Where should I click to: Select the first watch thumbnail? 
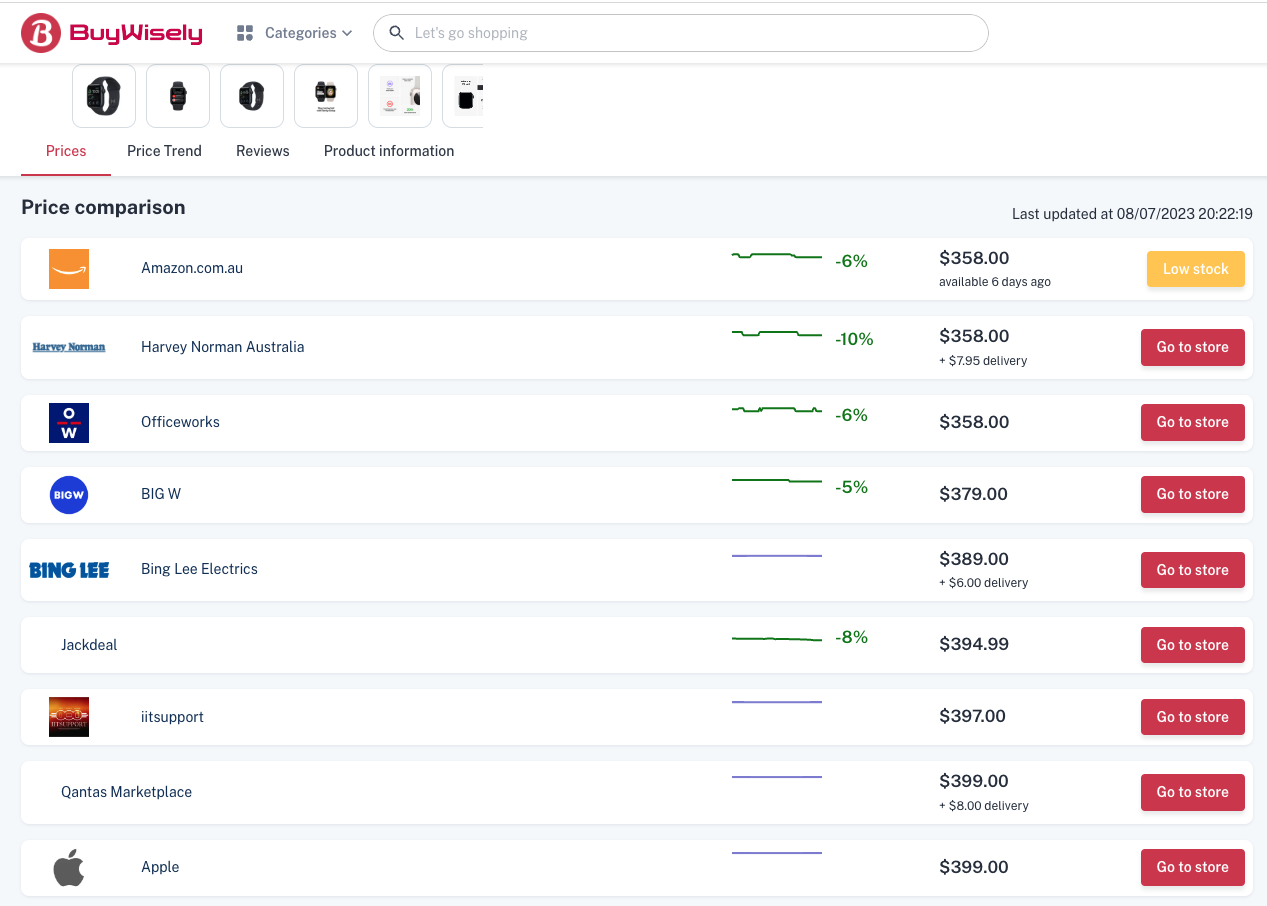pyautogui.click(x=104, y=96)
